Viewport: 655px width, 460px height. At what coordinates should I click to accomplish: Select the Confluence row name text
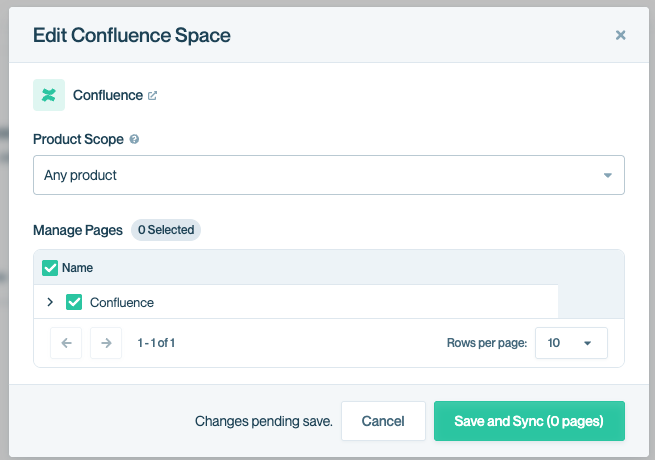click(122, 302)
